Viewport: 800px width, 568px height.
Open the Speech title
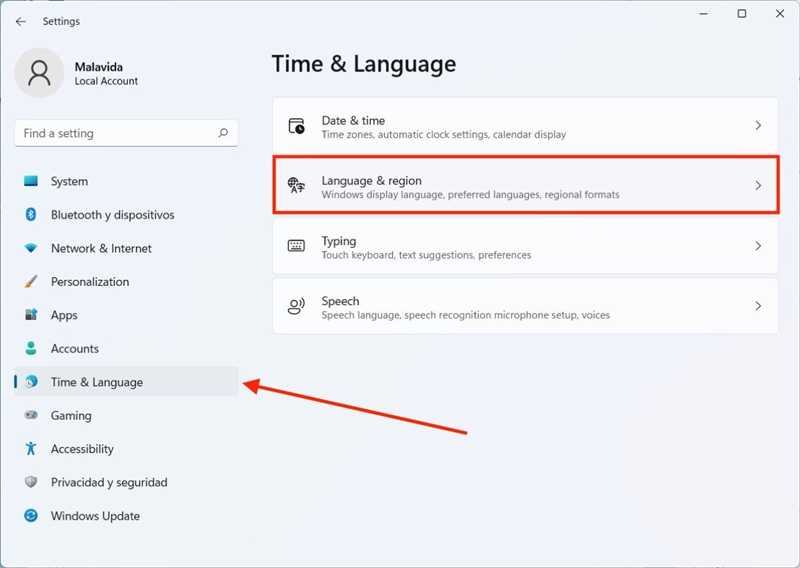[340, 301]
